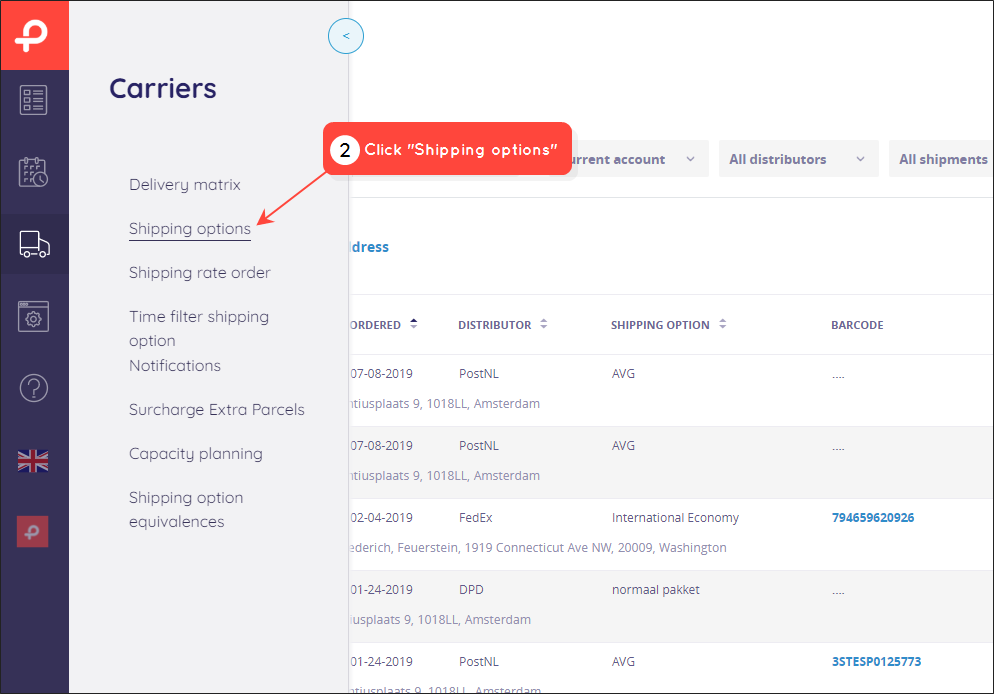Viewport: 994px width, 694px height.
Task: Open Shipping option equivalences page
Action: click(x=186, y=510)
